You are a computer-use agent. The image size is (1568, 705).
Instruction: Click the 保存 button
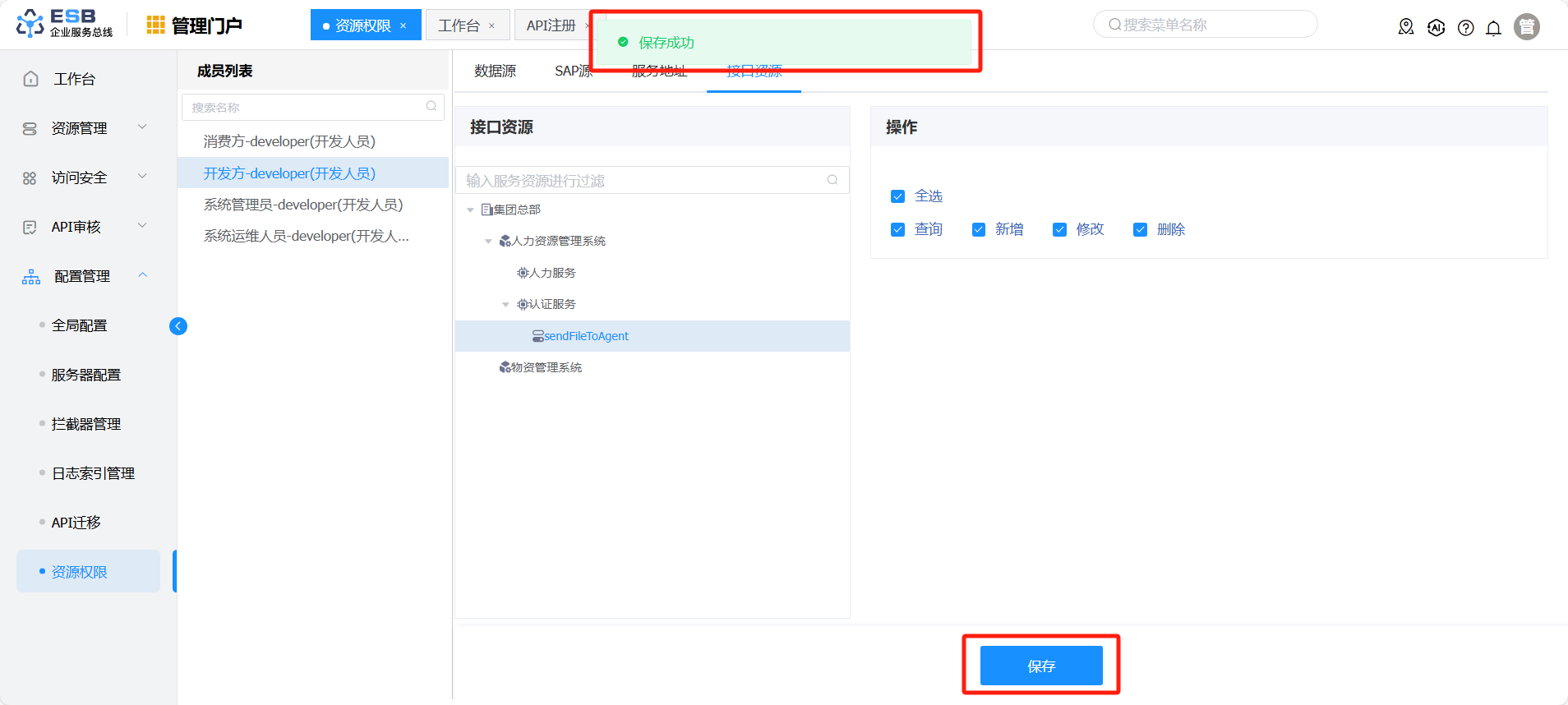(x=1040, y=666)
